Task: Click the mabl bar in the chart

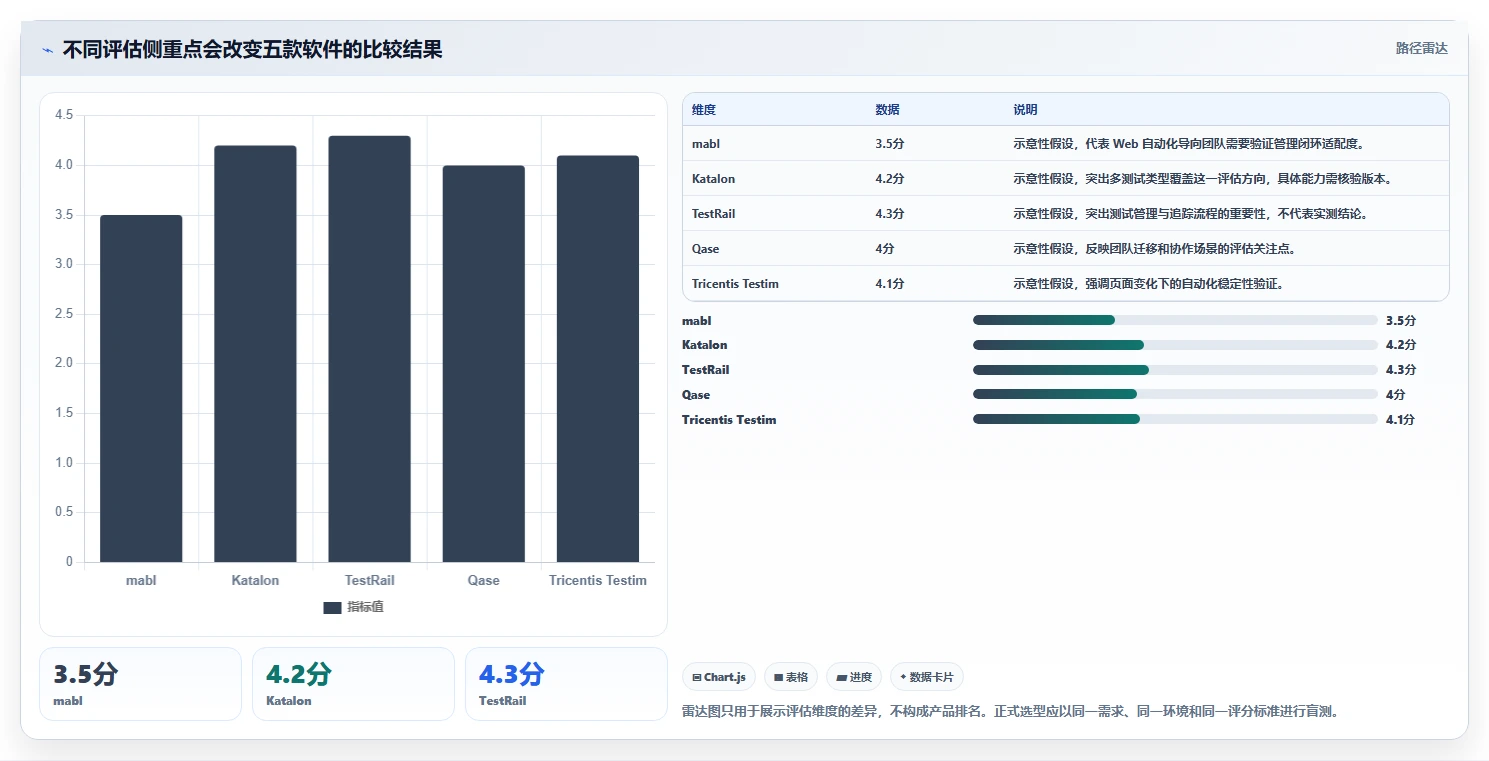Action: click(x=141, y=388)
